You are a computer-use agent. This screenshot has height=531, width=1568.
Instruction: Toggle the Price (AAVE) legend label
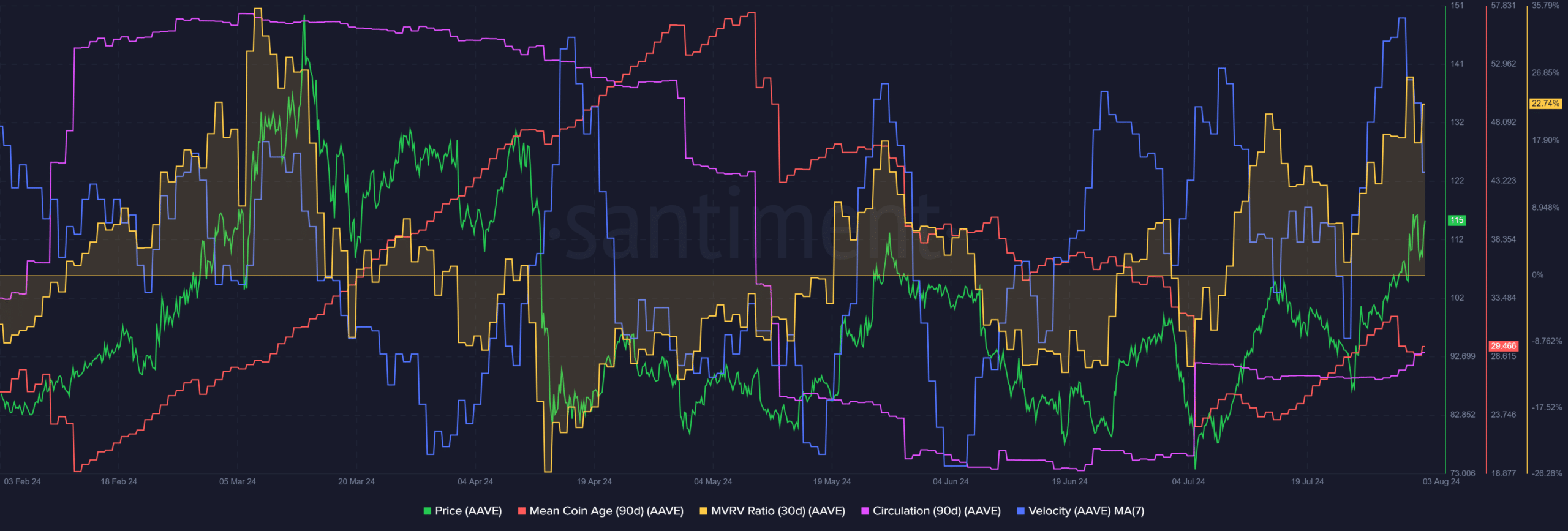pos(468,511)
